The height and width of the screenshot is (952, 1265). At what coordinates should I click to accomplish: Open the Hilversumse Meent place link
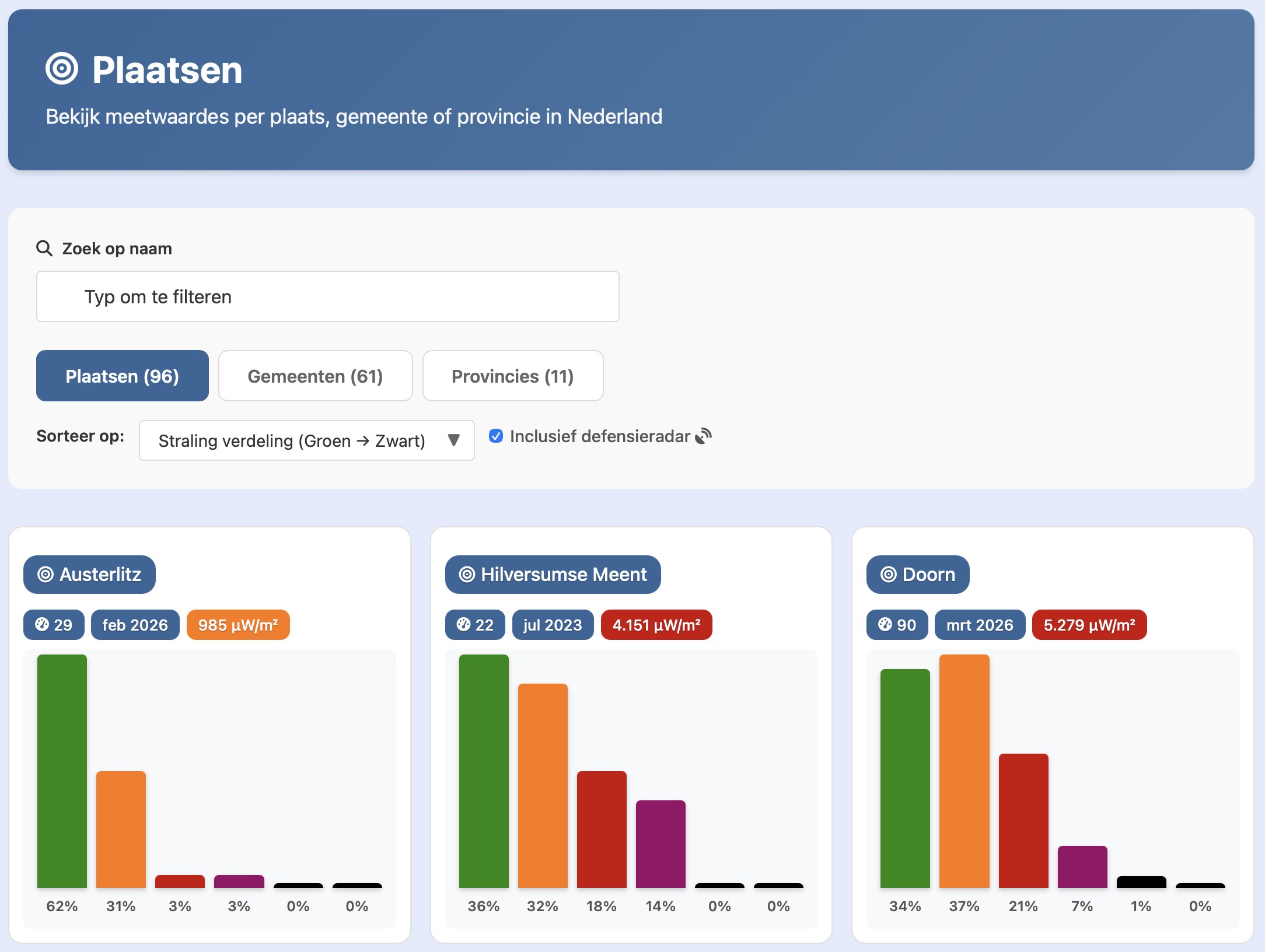click(x=563, y=575)
